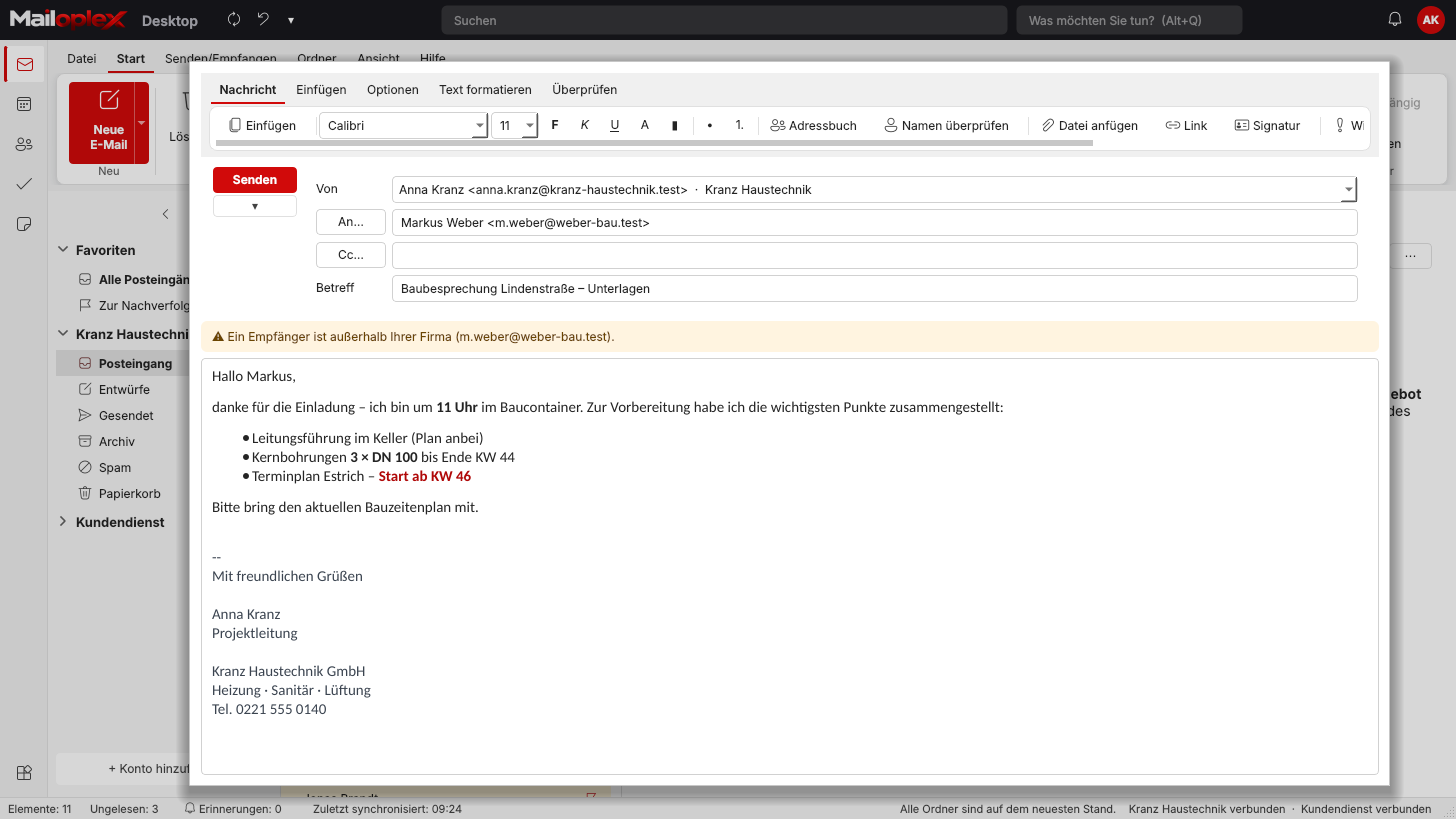Open the quick access dropdown arrow in title bar

(x=291, y=20)
